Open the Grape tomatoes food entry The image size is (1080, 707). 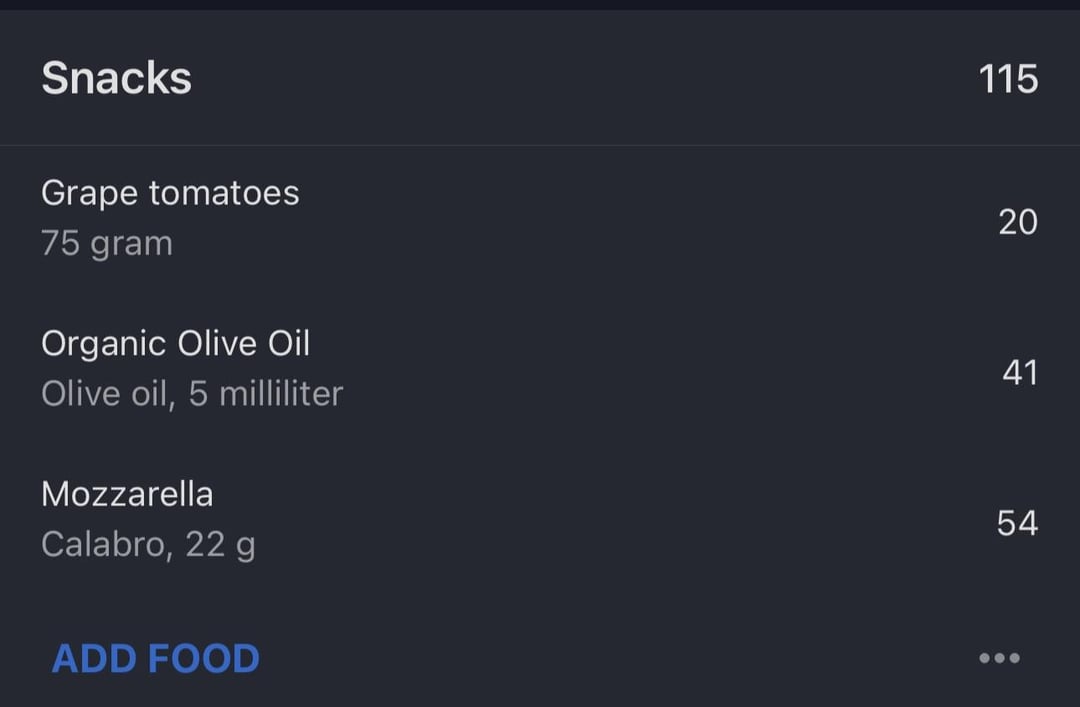pos(170,193)
